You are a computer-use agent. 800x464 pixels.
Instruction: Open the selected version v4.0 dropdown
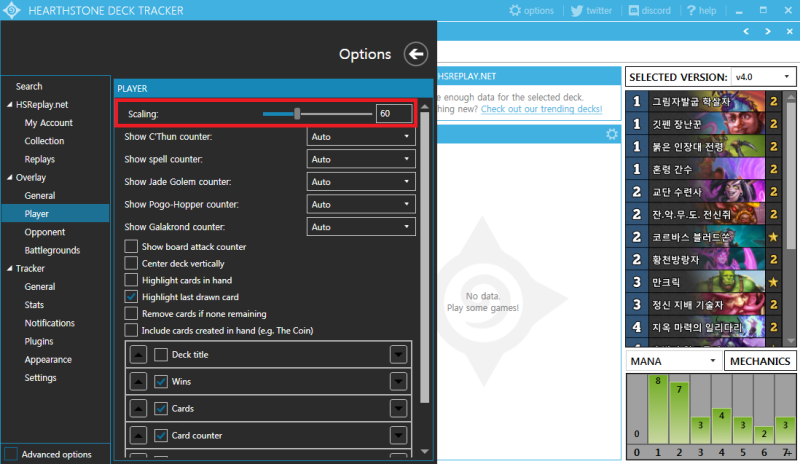tap(763, 77)
